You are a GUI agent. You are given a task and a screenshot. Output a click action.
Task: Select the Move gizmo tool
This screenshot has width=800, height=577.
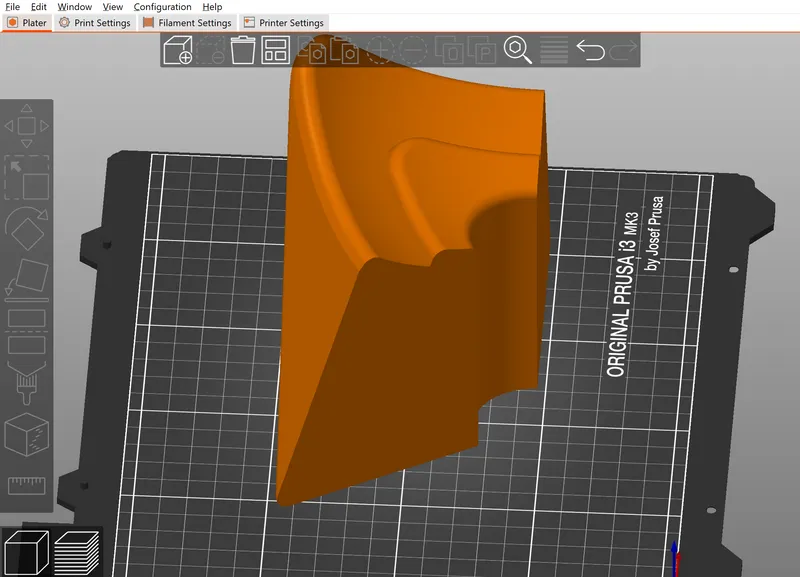pos(26,126)
